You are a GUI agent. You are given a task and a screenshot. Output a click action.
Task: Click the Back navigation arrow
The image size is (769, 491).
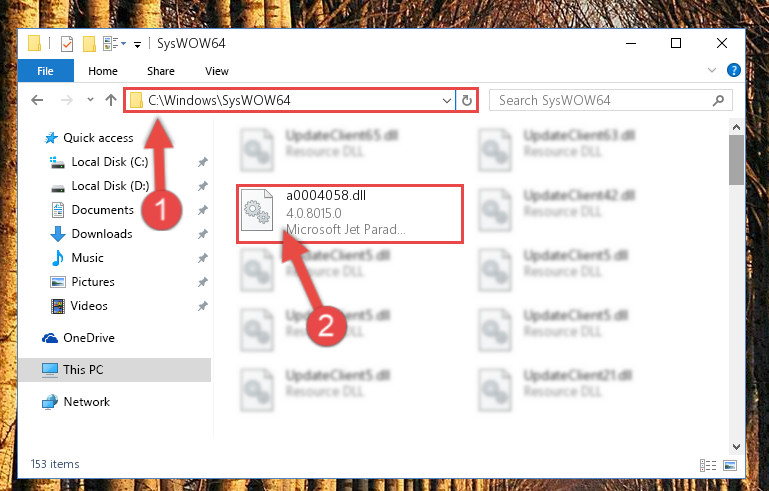37,101
